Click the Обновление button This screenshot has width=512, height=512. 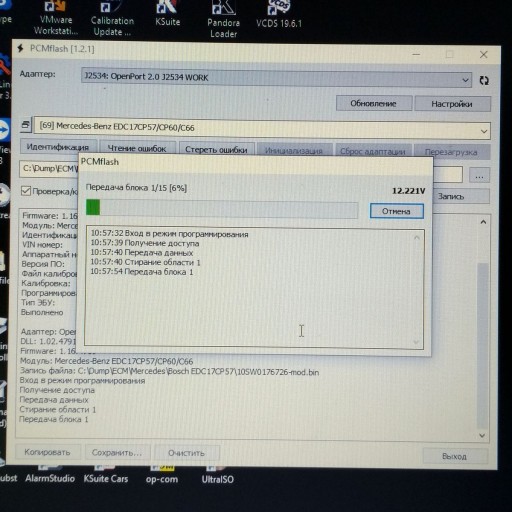373,104
